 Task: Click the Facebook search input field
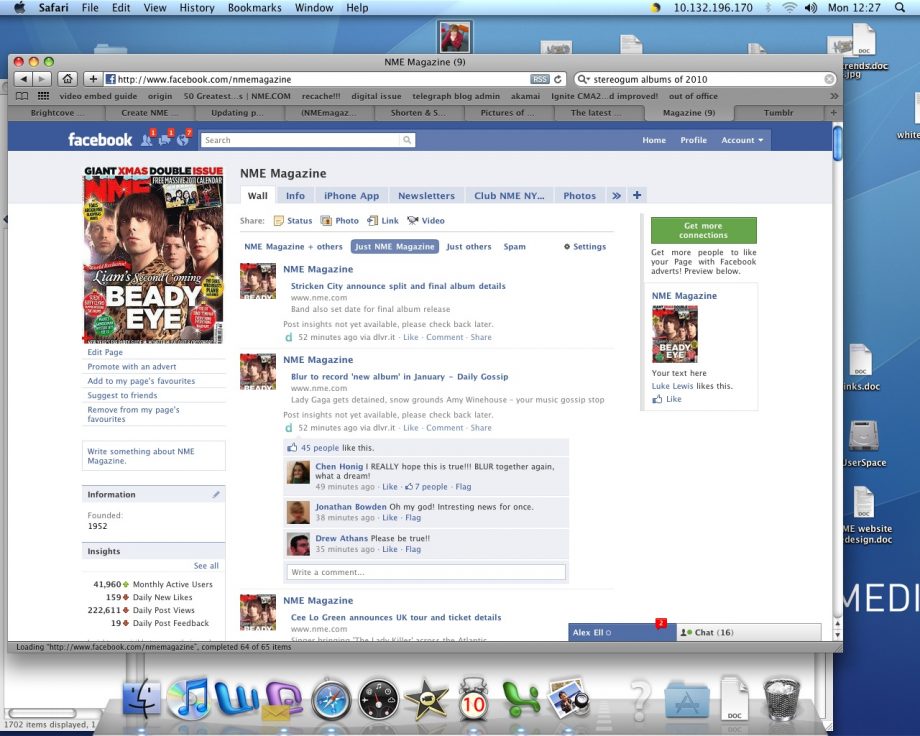(x=300, y=140)
